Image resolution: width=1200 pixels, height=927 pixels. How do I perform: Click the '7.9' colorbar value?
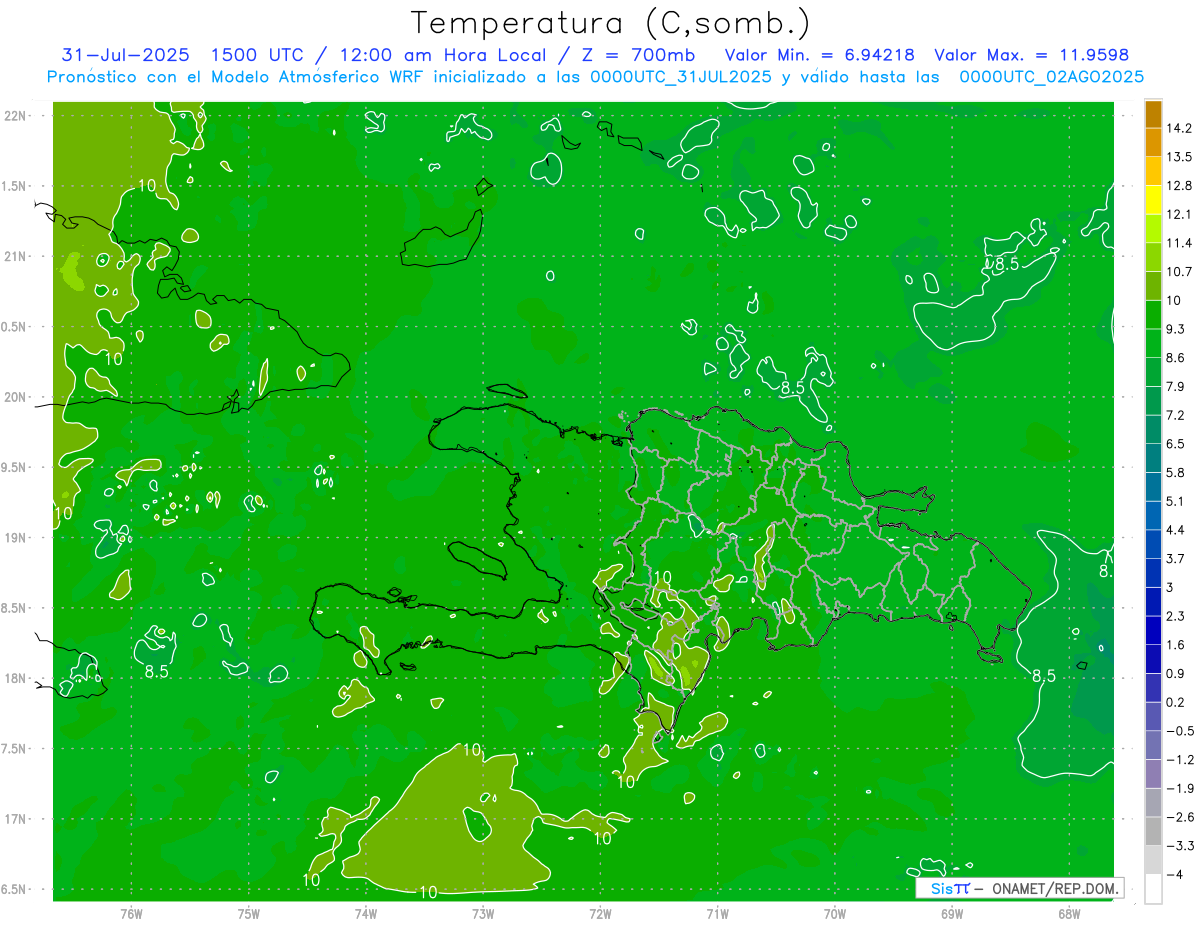[1176, 387]
